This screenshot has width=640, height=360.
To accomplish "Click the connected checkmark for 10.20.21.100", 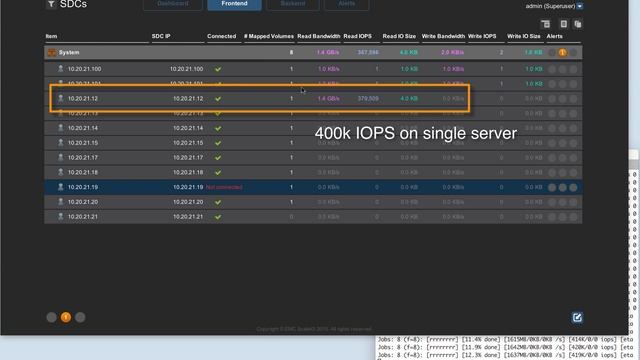I will 218,69.
